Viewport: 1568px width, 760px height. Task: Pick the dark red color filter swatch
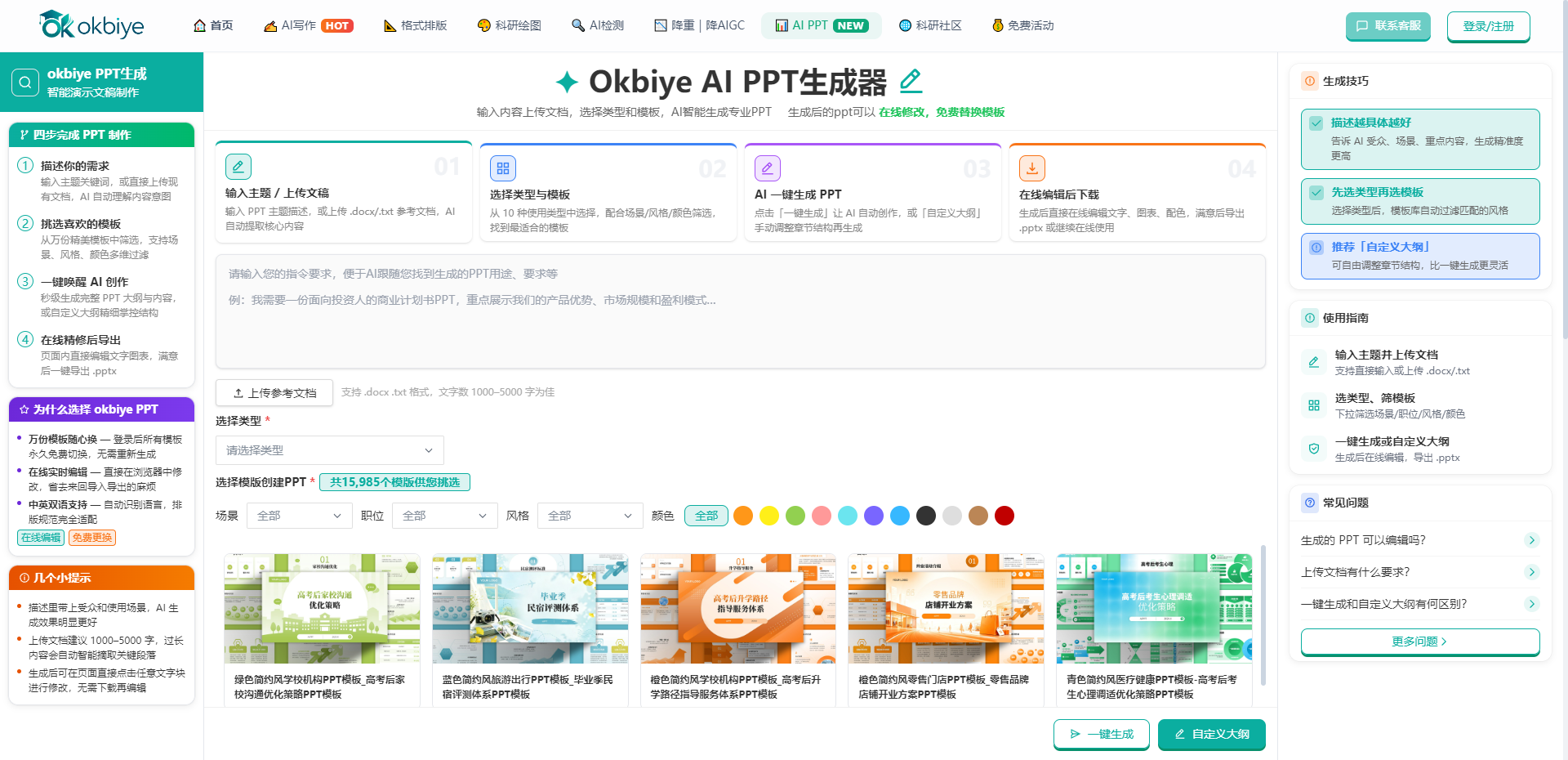[x=1004, y=516]
